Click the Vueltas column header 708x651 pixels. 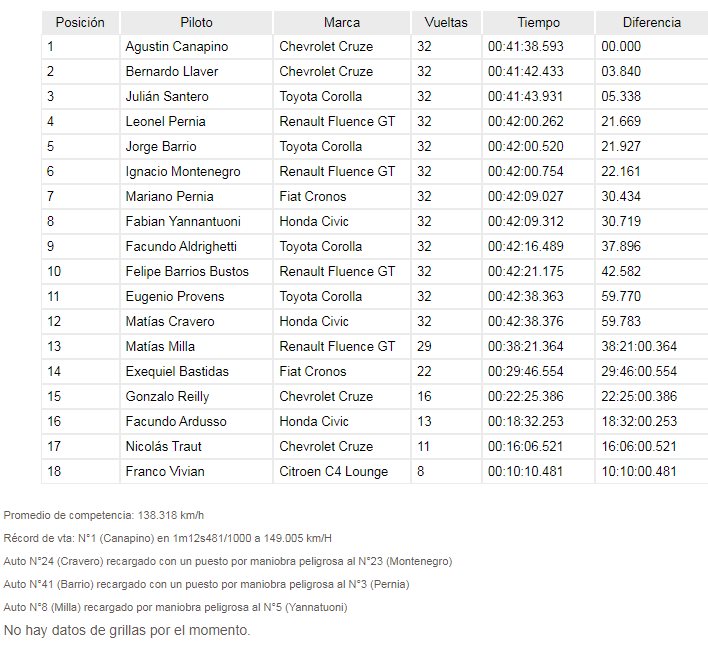[445, 22]
